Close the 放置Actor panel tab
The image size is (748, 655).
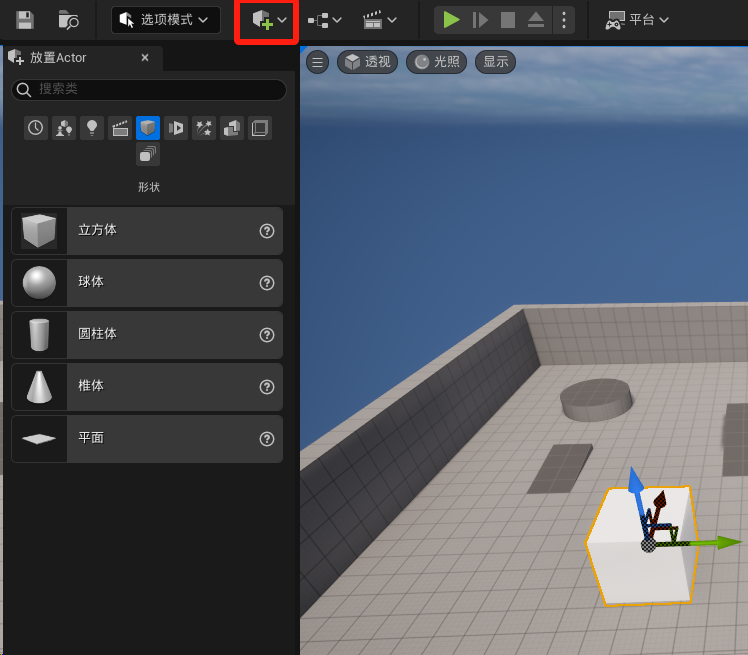point(145,58)
